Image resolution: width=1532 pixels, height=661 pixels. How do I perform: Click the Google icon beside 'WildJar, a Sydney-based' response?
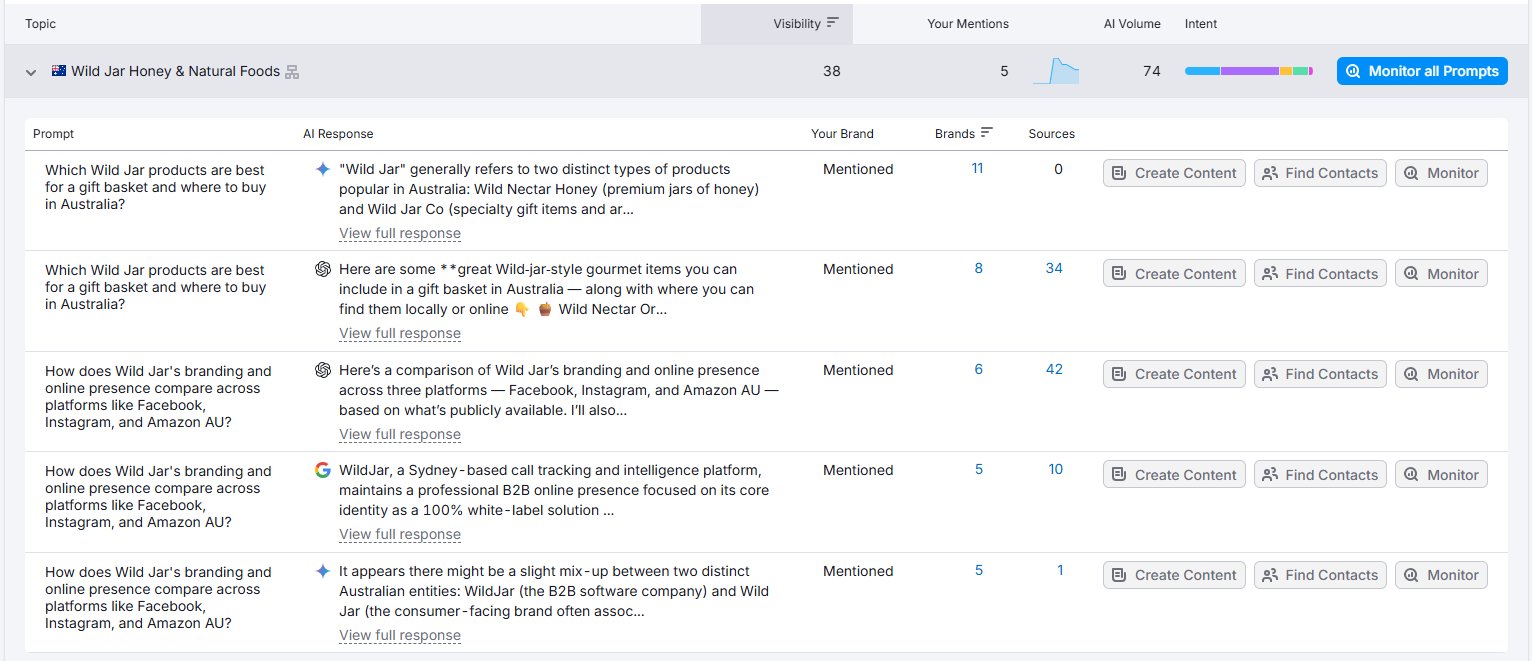[322, 470]
